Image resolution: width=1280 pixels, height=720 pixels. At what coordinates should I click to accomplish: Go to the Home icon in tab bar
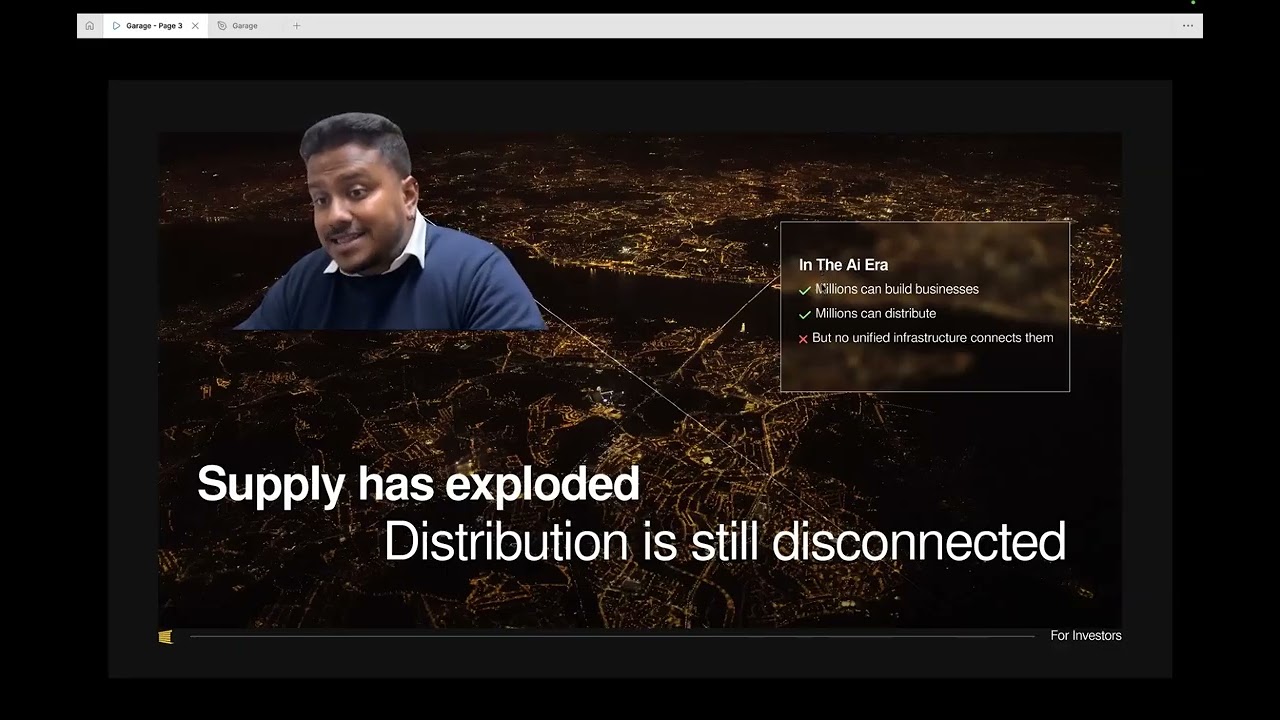coord(89,26)
